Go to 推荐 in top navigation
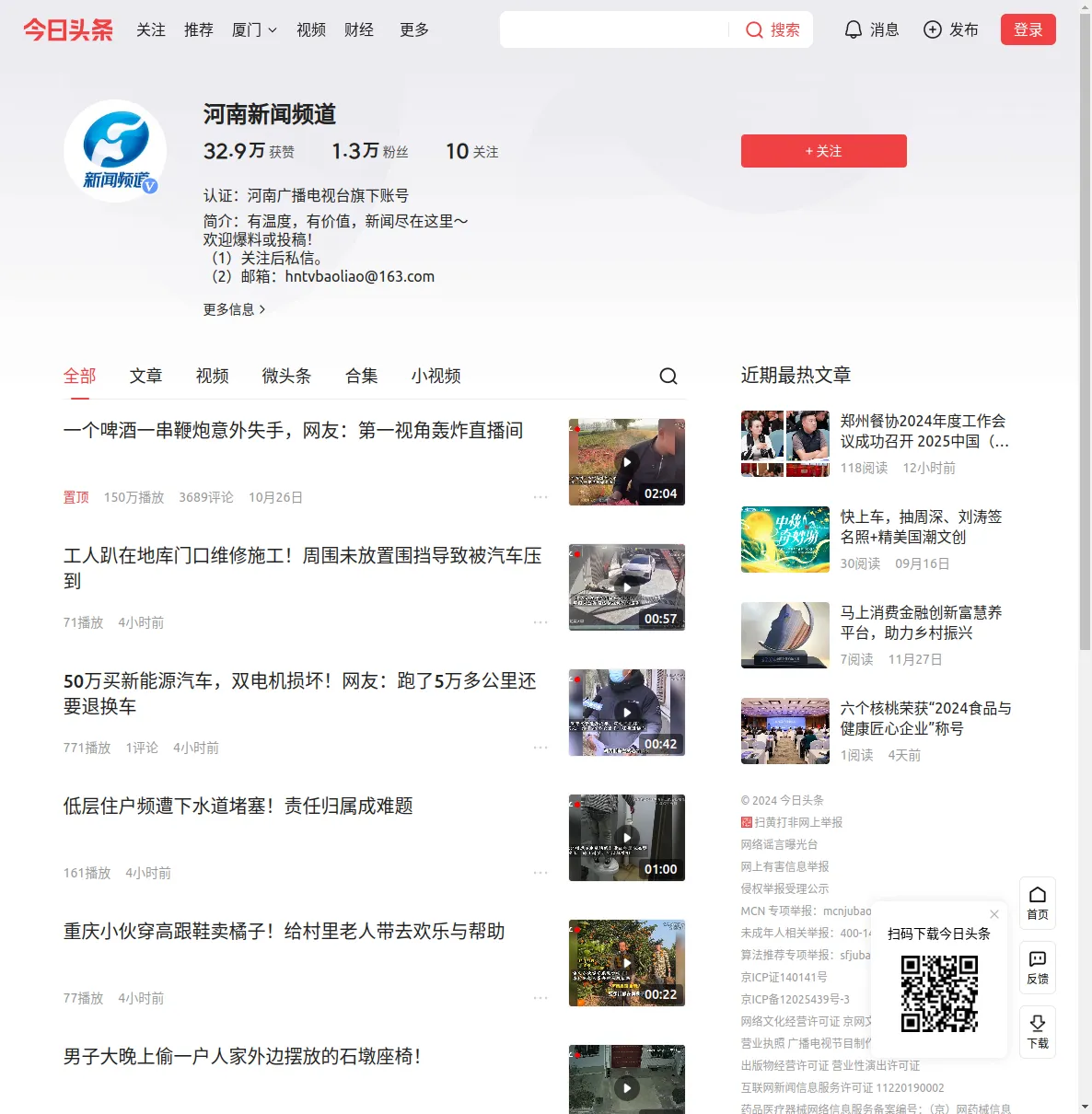This screenshot has width=1092, height=1114. click(x=199, y=29)
